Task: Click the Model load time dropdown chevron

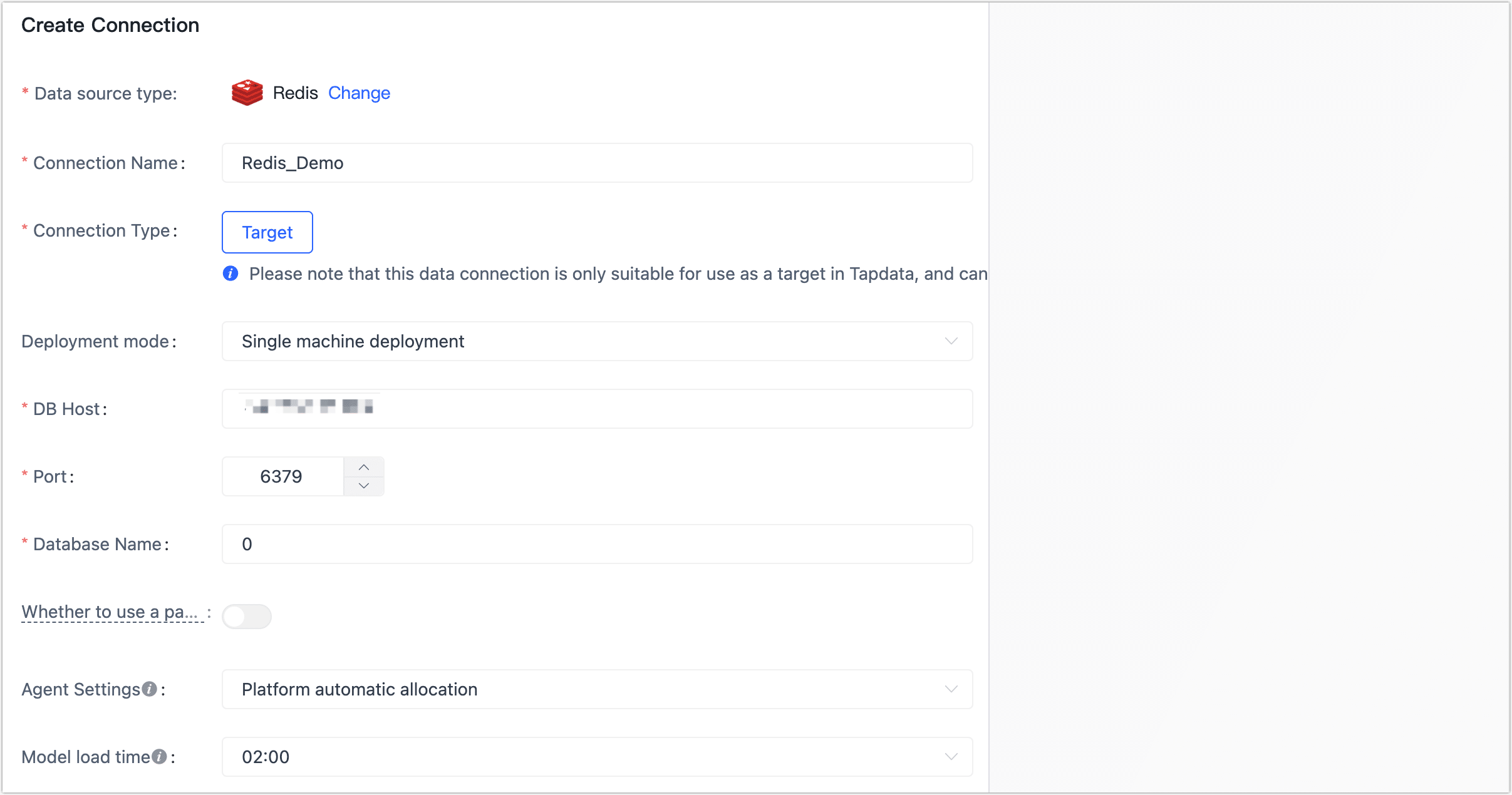Action: point(951,756)
